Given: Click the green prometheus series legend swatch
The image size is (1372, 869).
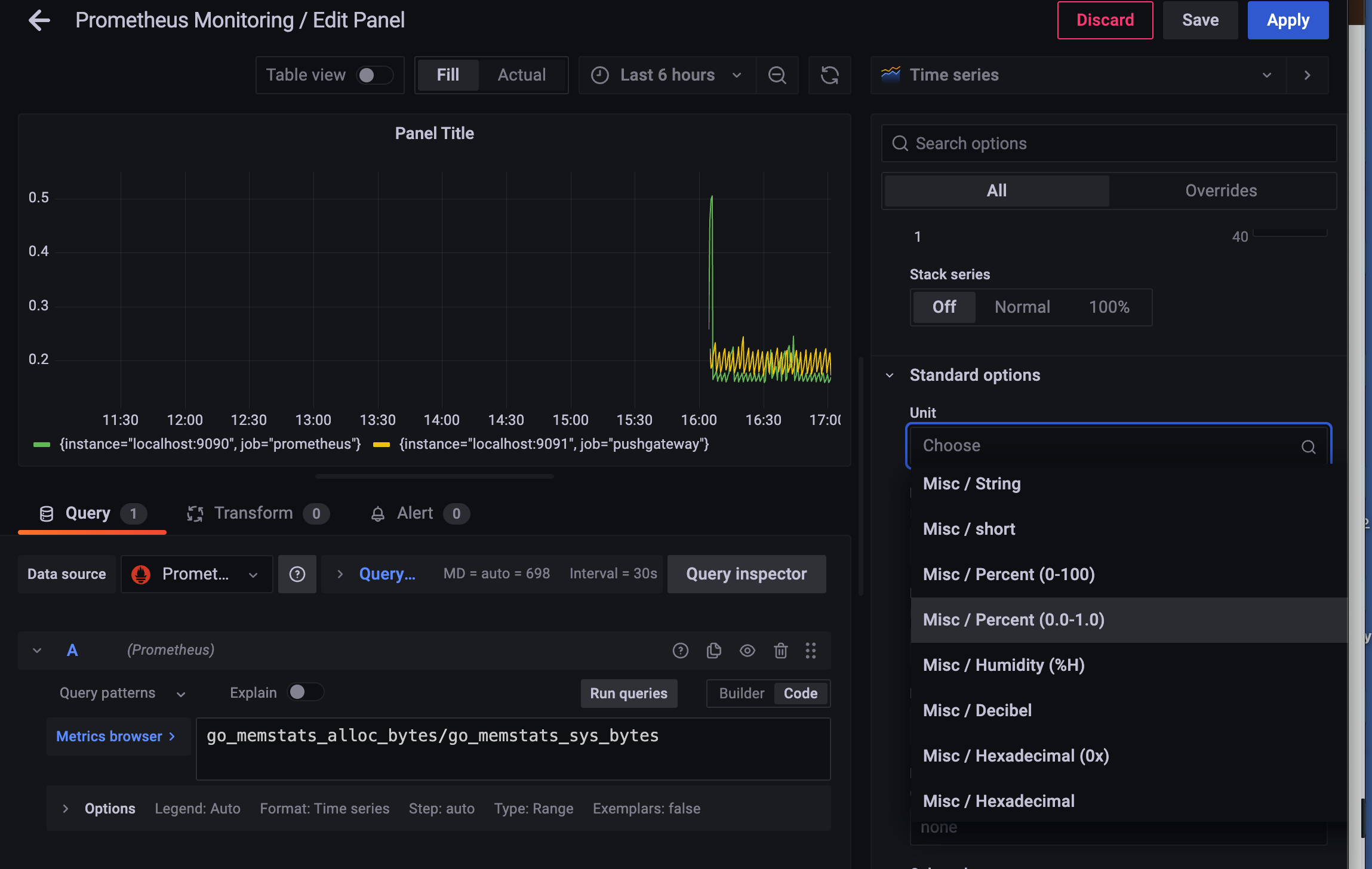Looking at the screenshot, I should (42, 445).
